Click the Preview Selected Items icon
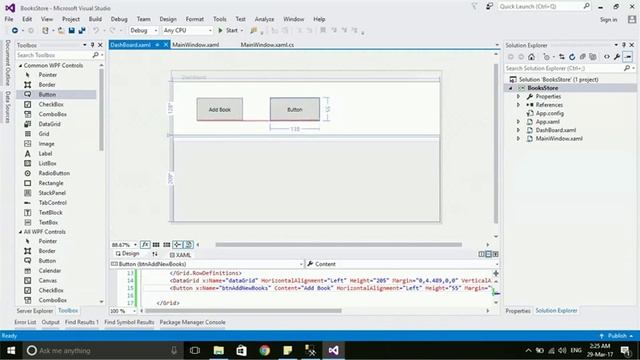 pyautogui.click(x=628, y=57)
